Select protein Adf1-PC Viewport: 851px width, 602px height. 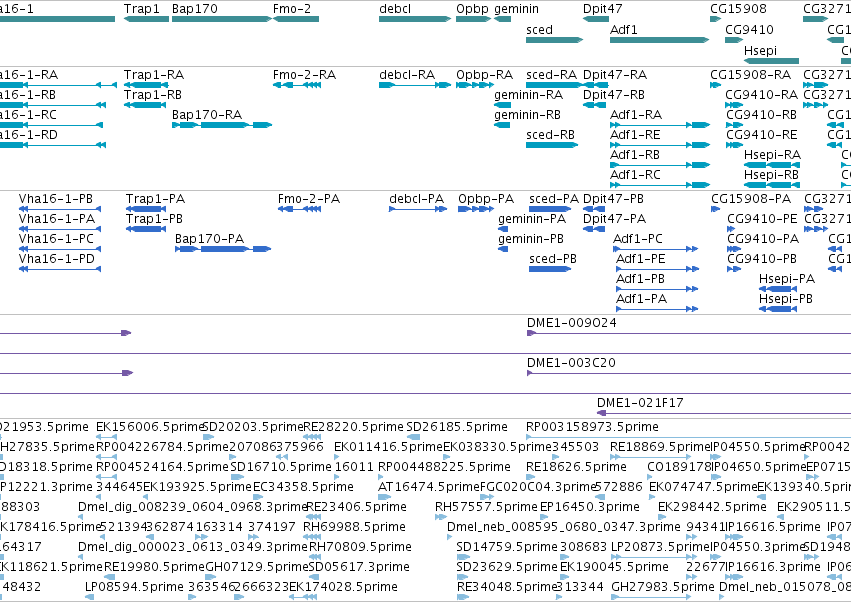pyautogui.click(x=655, y=249)
